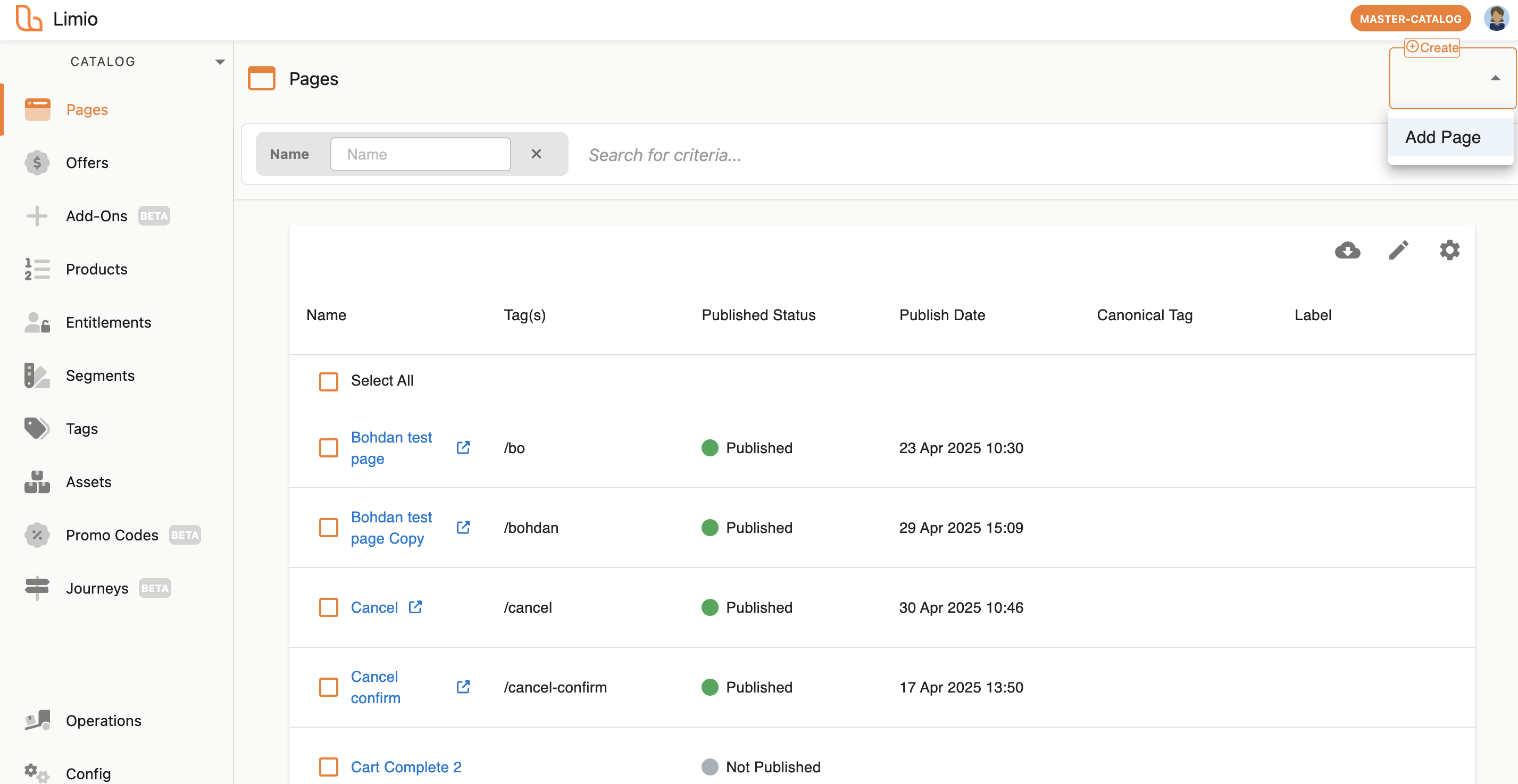Open Bohdan test page Copy external link icon
The width and height of the screenshot is (1518, 784).
tap(463, 527)
